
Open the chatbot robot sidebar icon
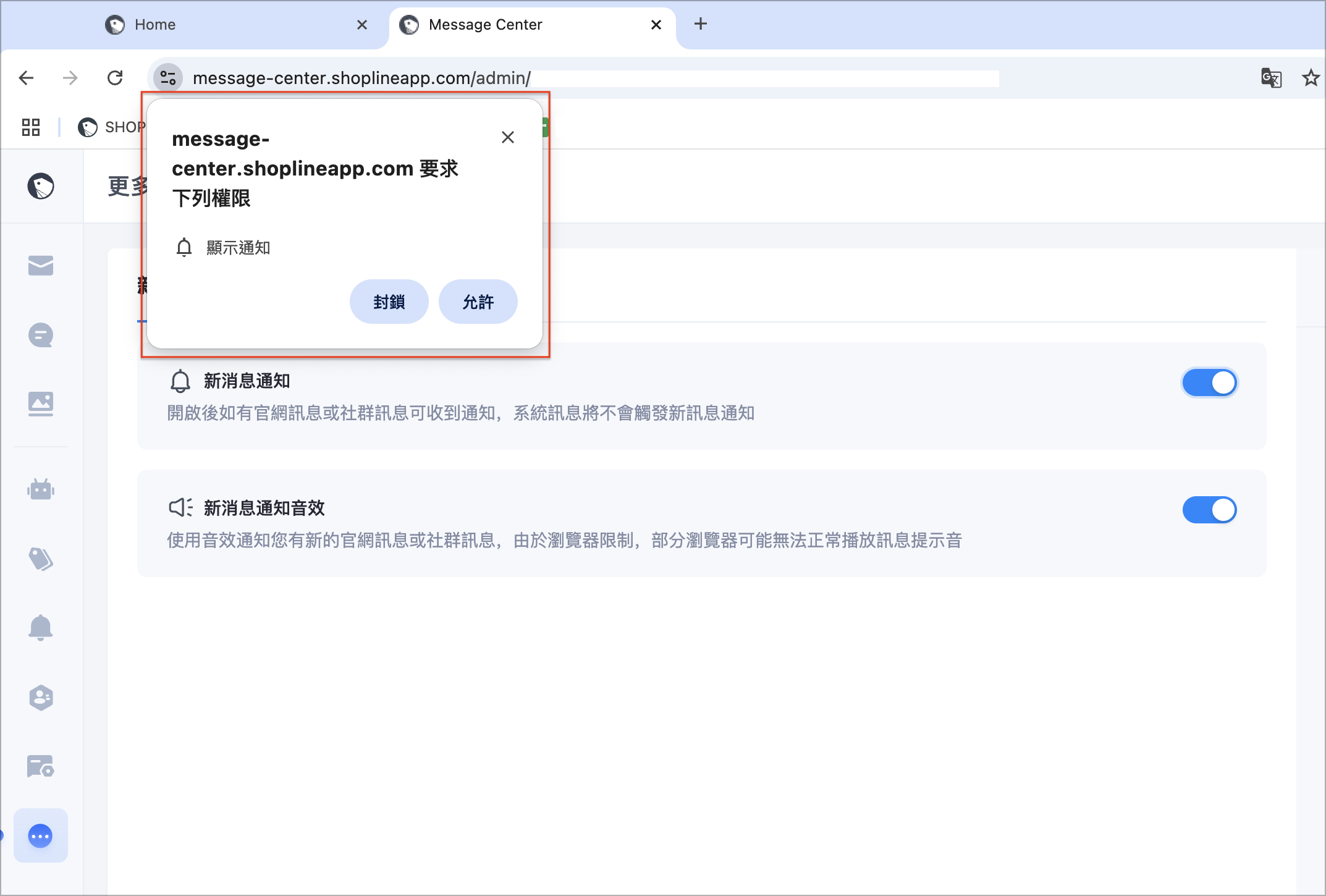point(41,489)
